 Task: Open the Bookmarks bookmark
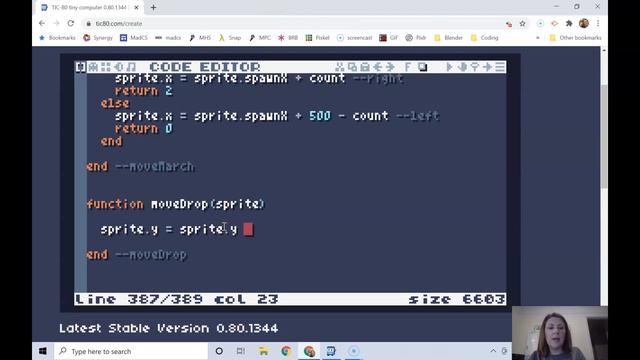tap(58, 38)
